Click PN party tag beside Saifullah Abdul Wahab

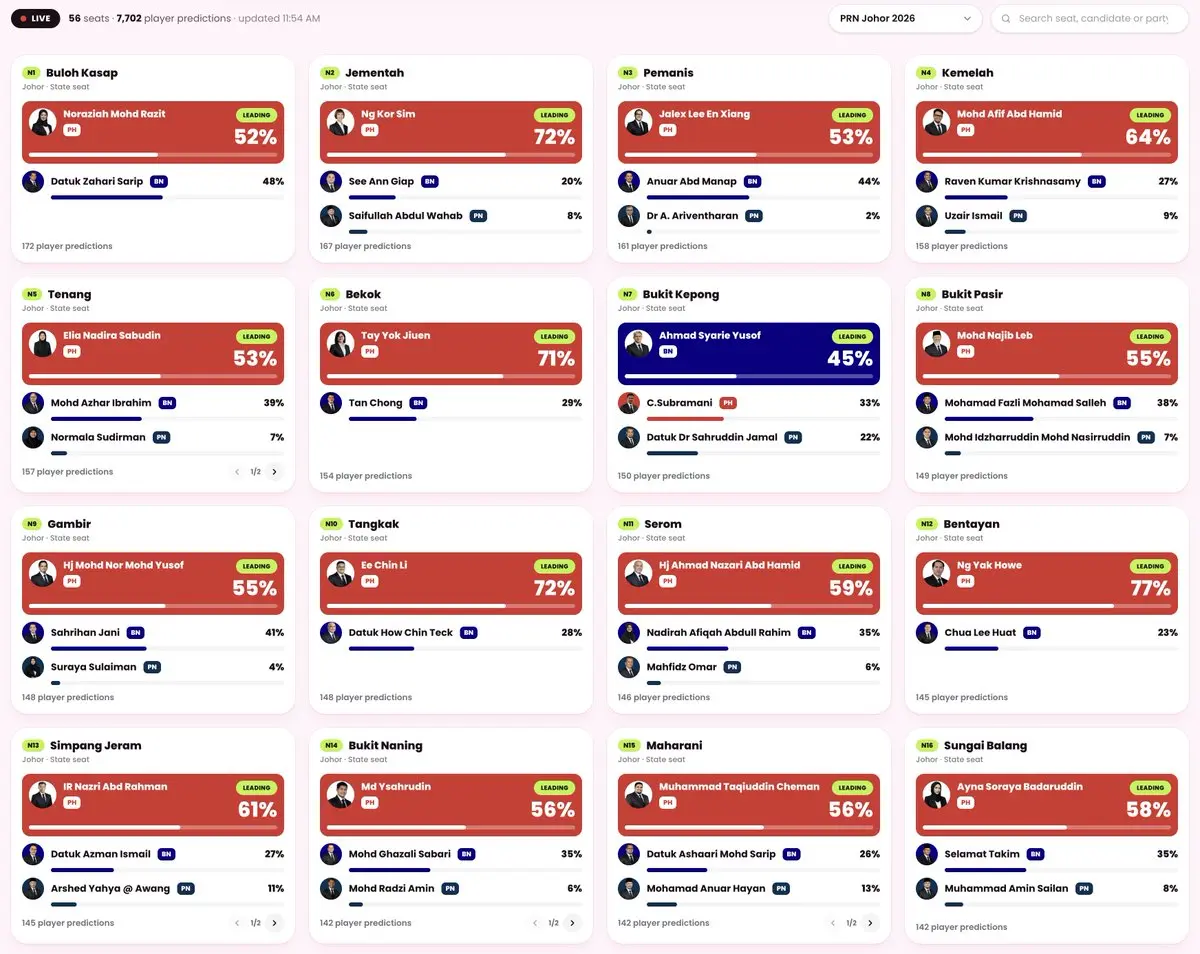pyautogui.click(x=478, y=216)
